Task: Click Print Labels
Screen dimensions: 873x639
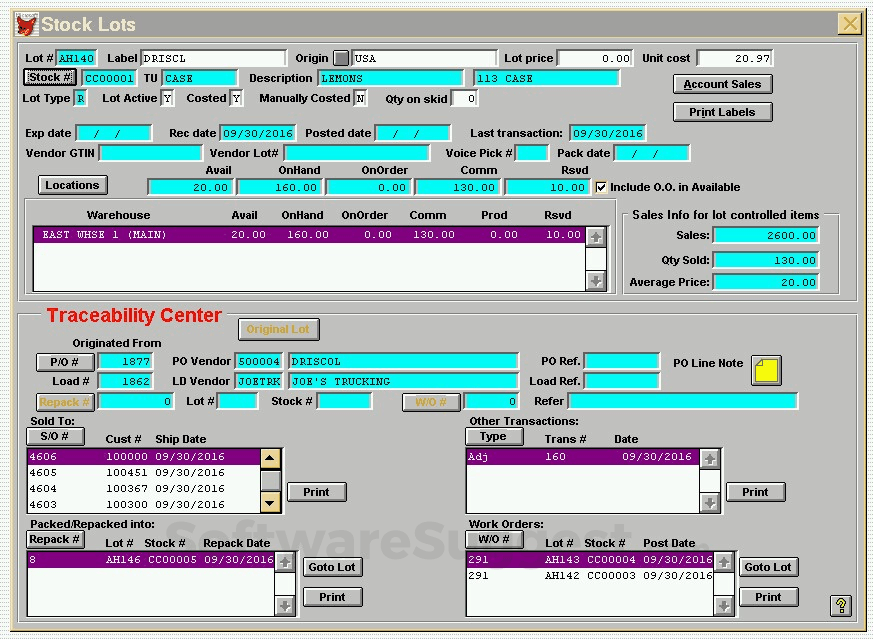Action: pos(722,111)
